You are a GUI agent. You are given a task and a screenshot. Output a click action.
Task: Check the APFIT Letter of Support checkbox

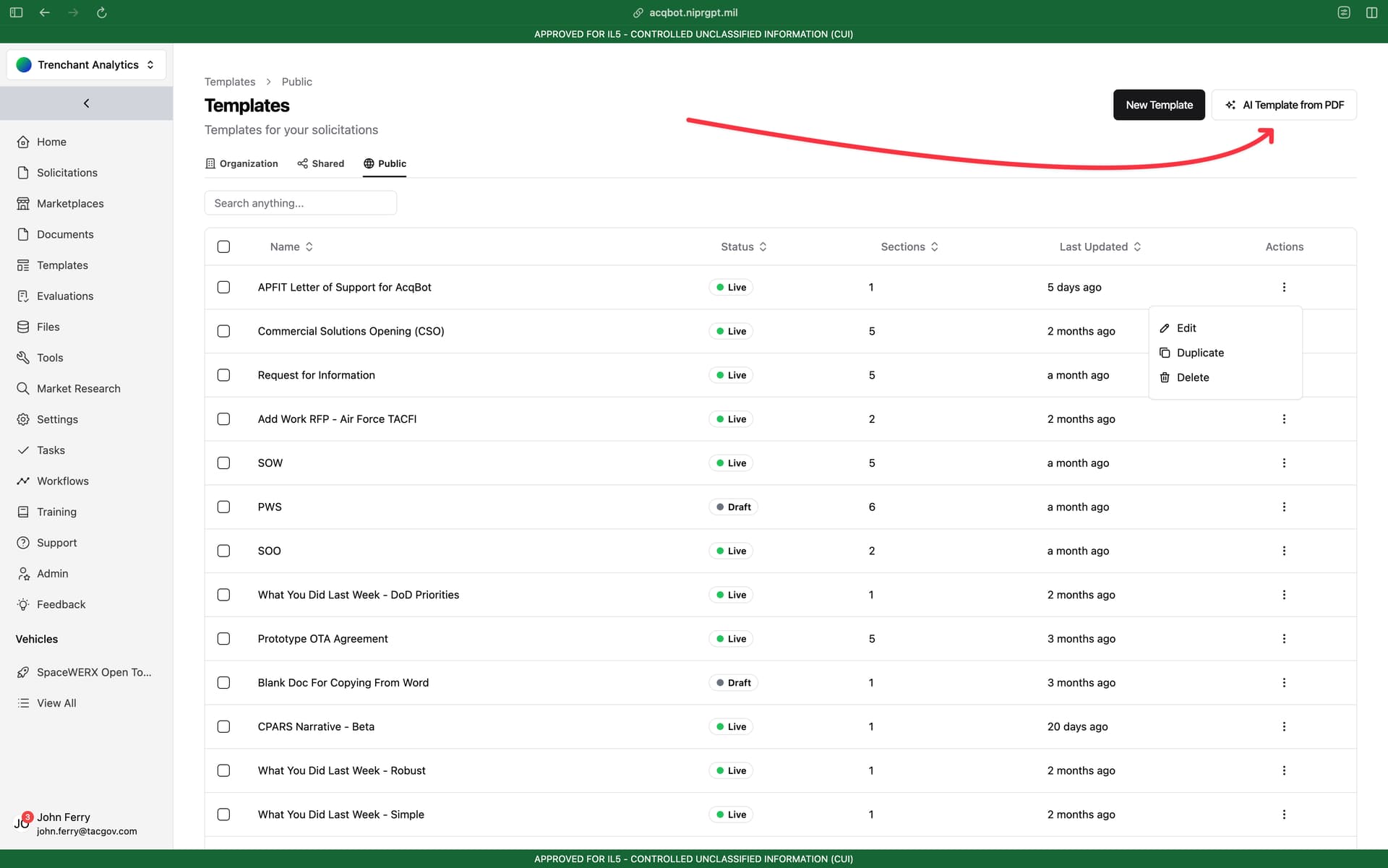(223, 288)
